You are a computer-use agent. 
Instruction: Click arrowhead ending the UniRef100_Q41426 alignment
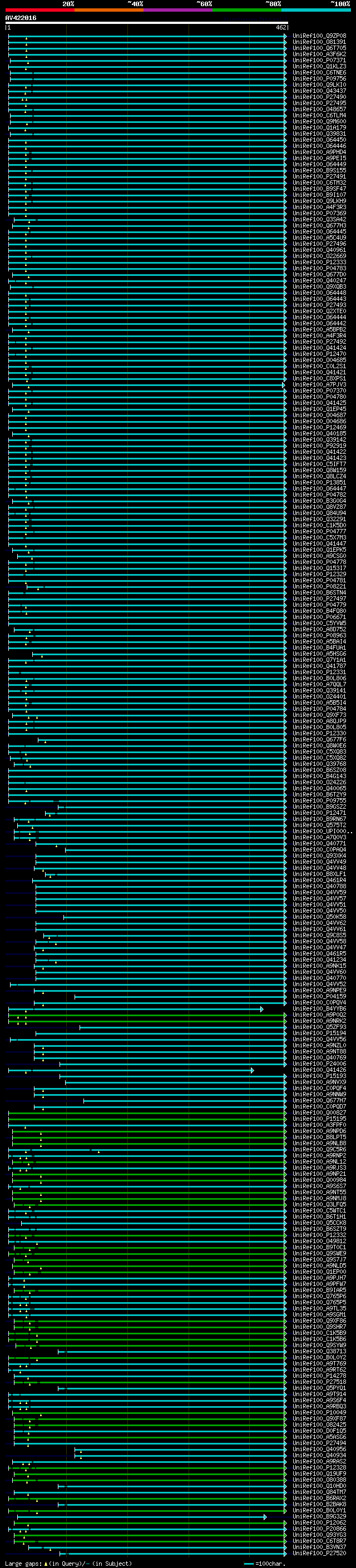click(x=252, y=1071)
